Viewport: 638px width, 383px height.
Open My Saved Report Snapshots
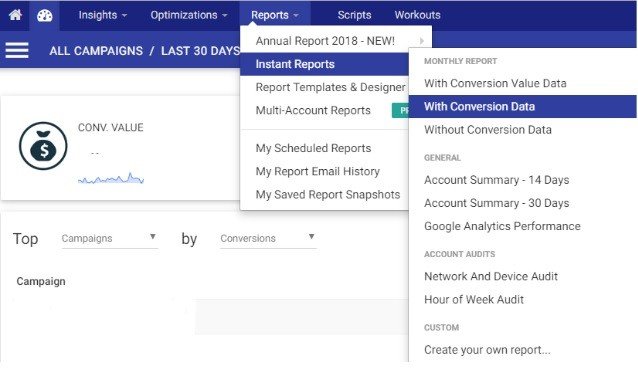[328, 195]
